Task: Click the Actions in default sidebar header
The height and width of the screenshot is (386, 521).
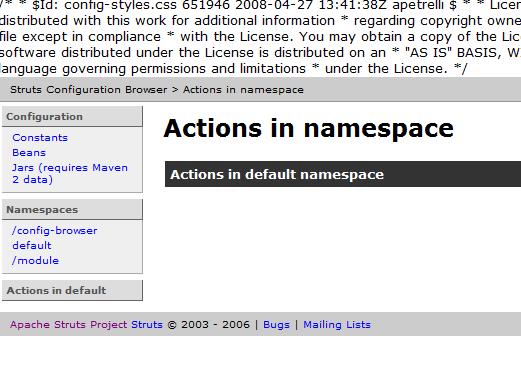Action: (72, 290)
